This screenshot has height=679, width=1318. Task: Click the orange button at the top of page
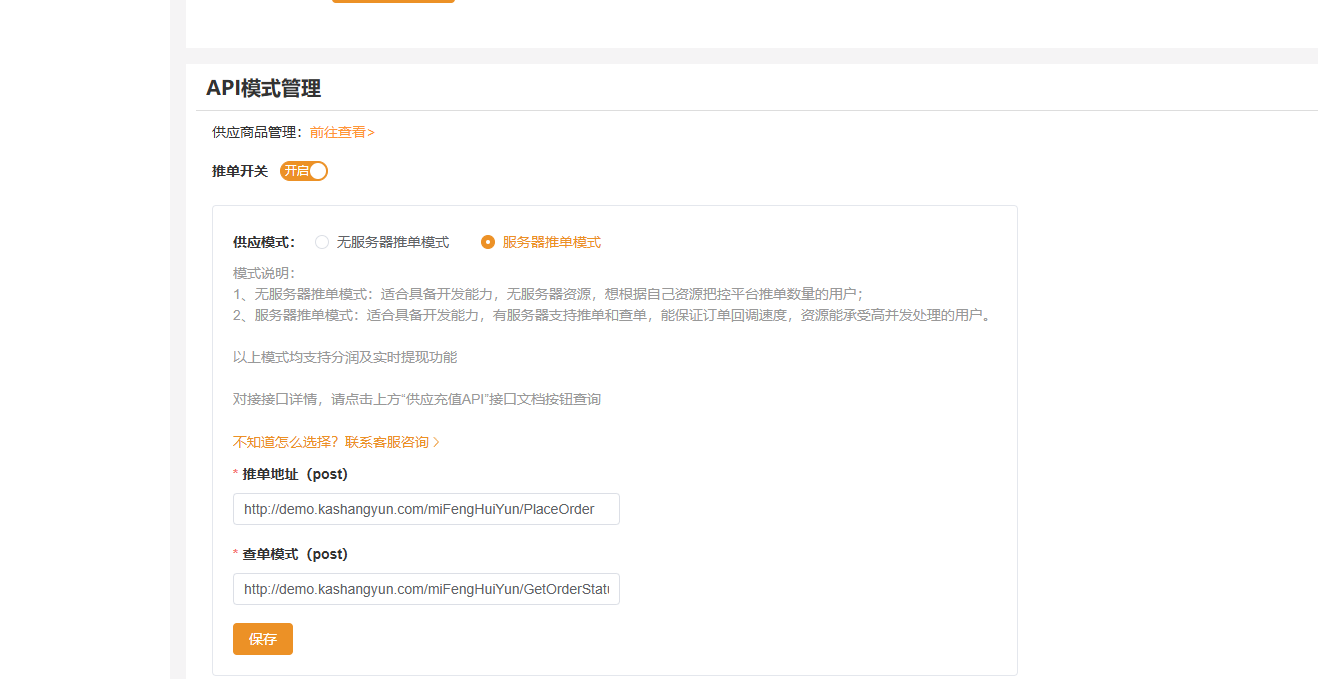(393, 1)
